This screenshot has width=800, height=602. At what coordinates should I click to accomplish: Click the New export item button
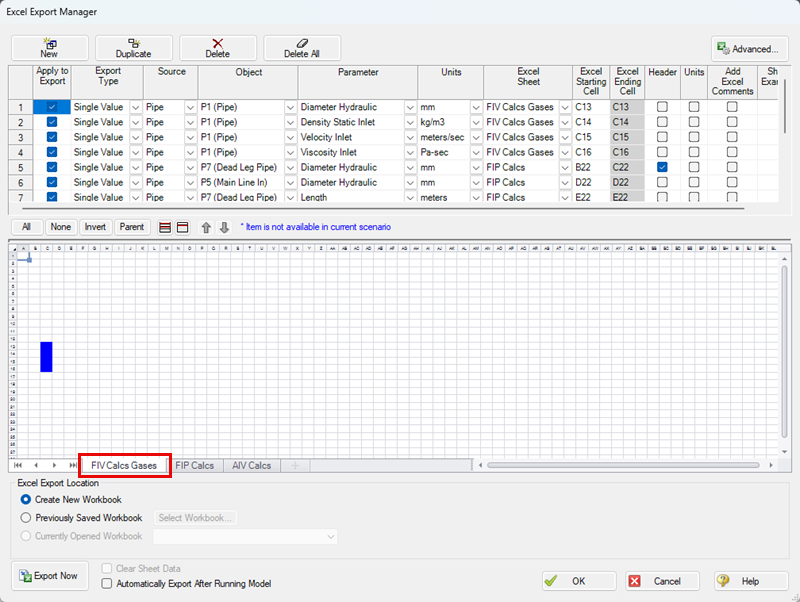pyautogui.click(x=49, y=48)
